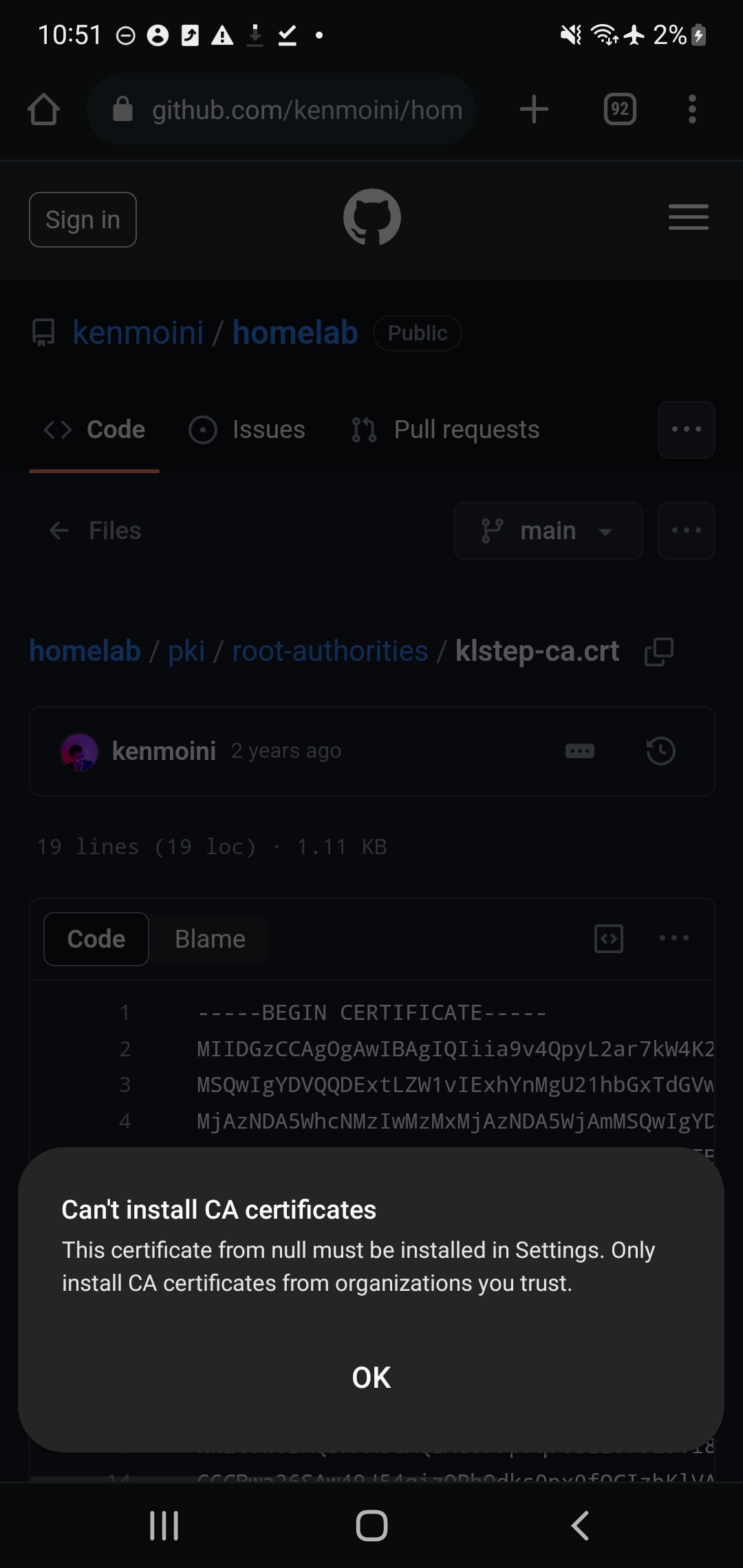Toggle symbols panel icon
Image resolution: width=743 pixels, height=1568 pixels.
click(x=609, y=939)
